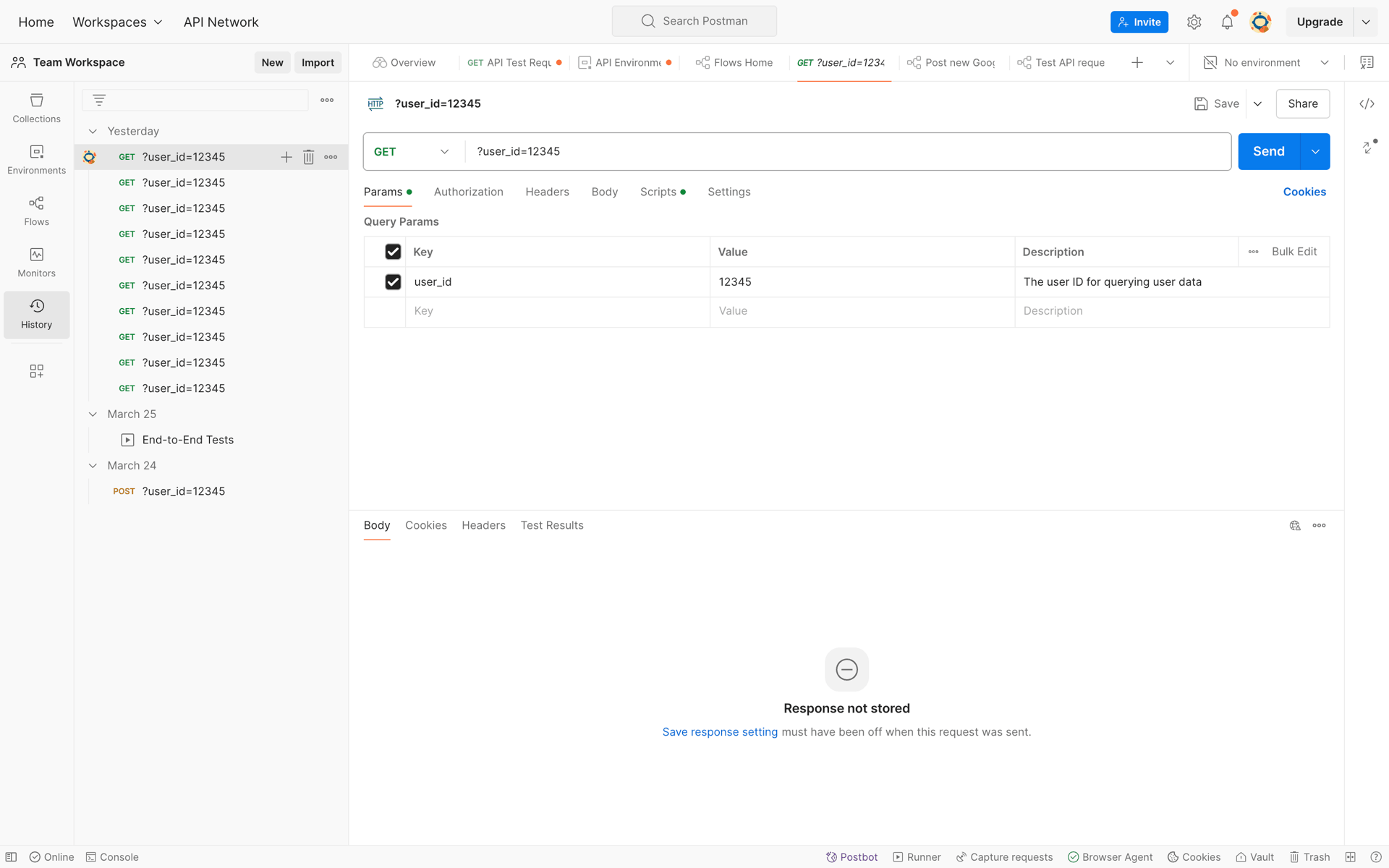Expand the Upgrade button dropdown arrow
Image resolution: width=1389 pixels, height=868 pixels.
(1366, 22)
